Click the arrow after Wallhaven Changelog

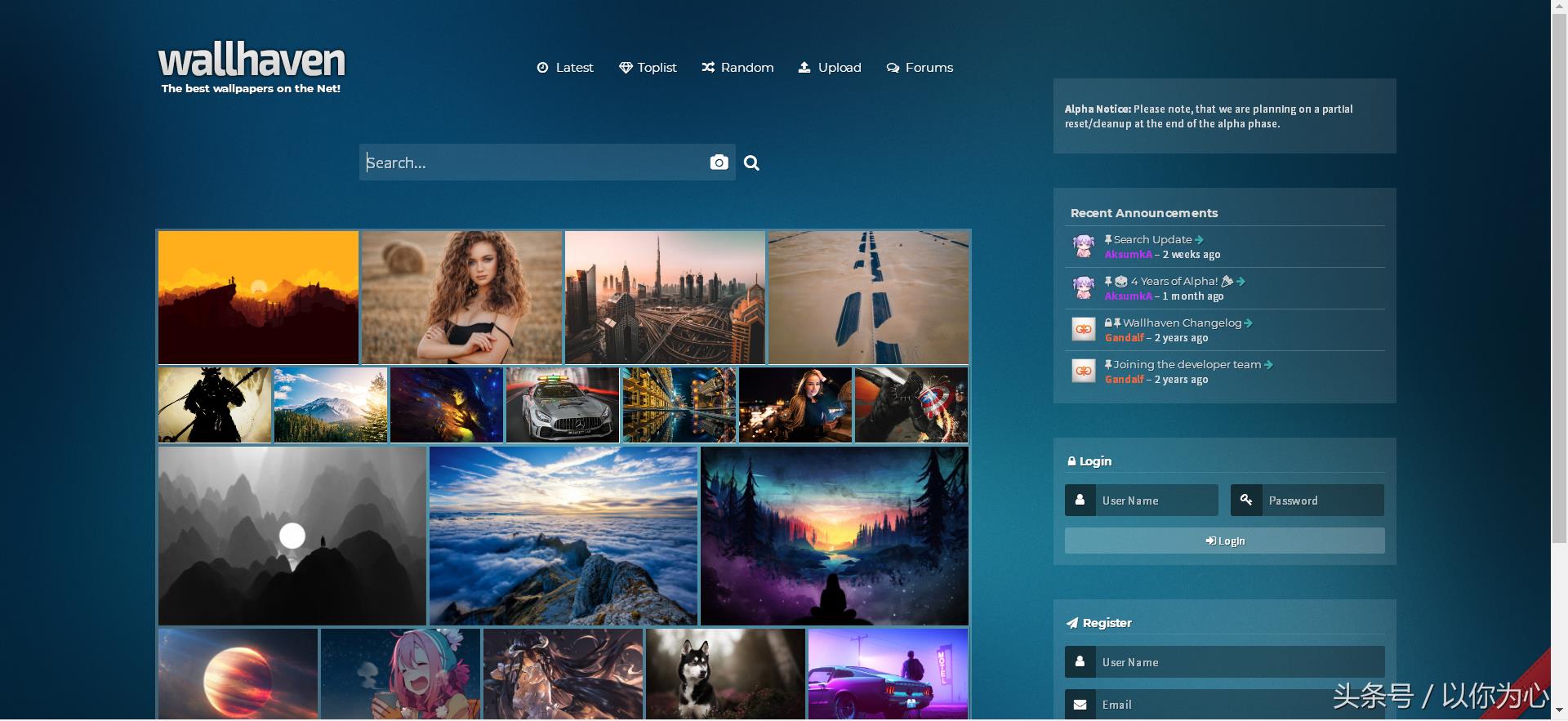(1248, 323)
